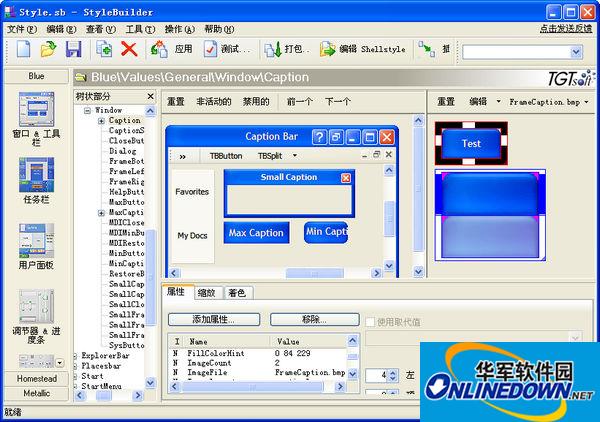600x422 pixels.
Task: Select the StartMenu tree item
Action: coord(101,386)
